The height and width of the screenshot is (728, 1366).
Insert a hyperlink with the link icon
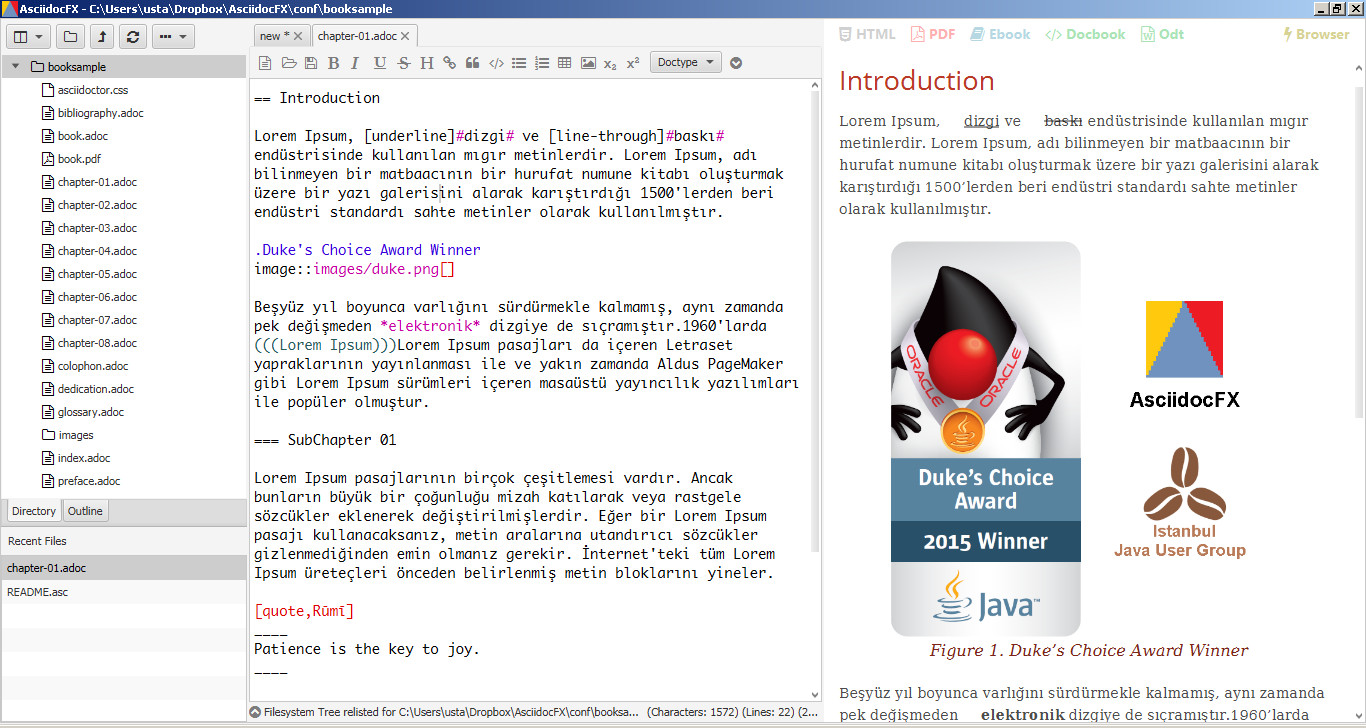450,63
